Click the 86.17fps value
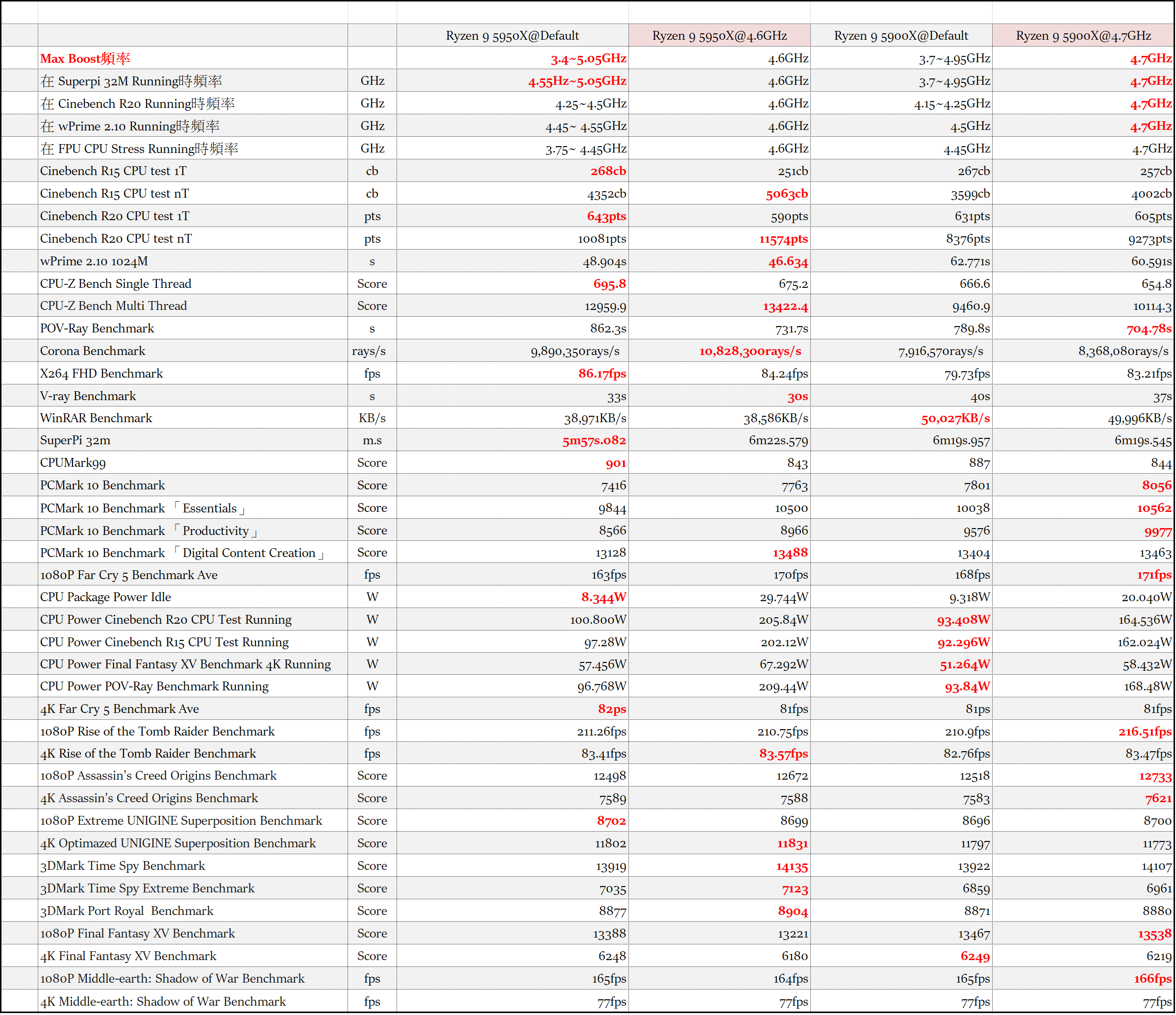Viewport: 1176px width, 1015px height. pos(602,374)
